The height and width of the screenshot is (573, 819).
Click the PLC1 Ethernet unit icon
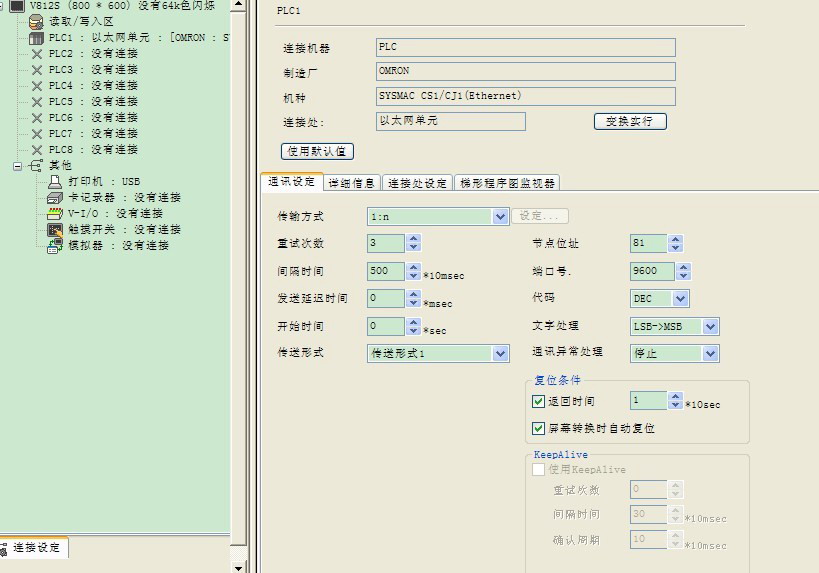coord(37,38)
